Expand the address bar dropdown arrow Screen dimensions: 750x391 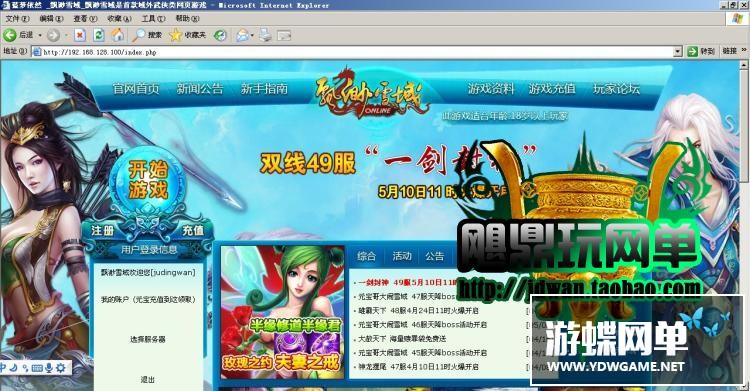677,52
